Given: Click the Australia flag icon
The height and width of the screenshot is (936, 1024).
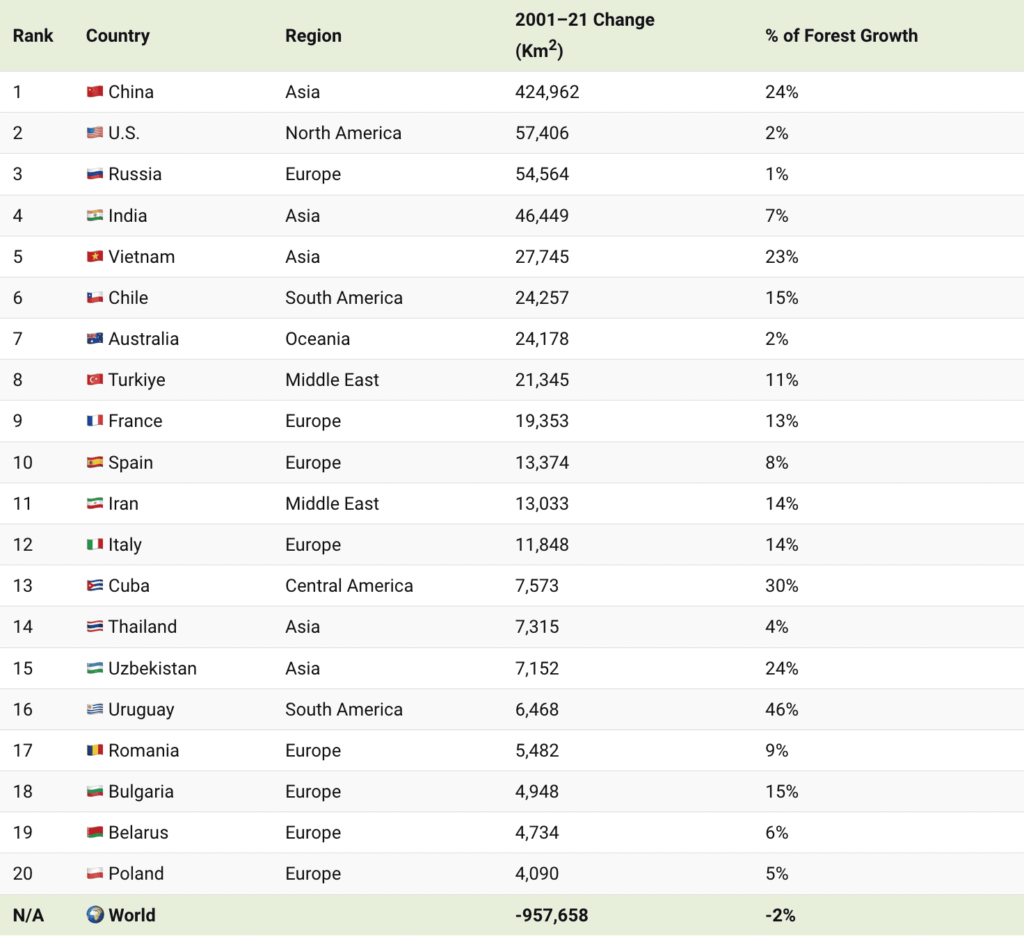Looking at the screenshot, I should tap(95, 339).
